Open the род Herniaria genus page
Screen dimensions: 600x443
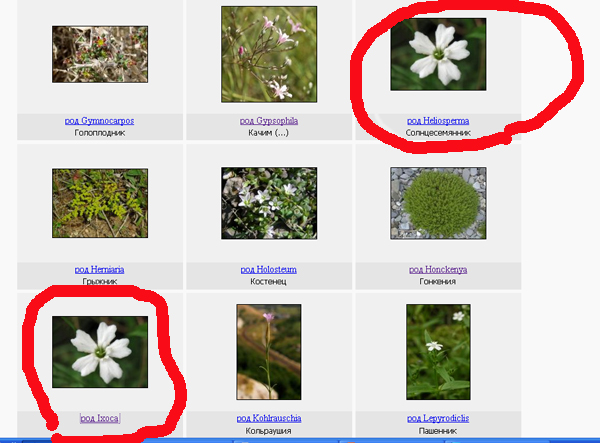(99, 269)
